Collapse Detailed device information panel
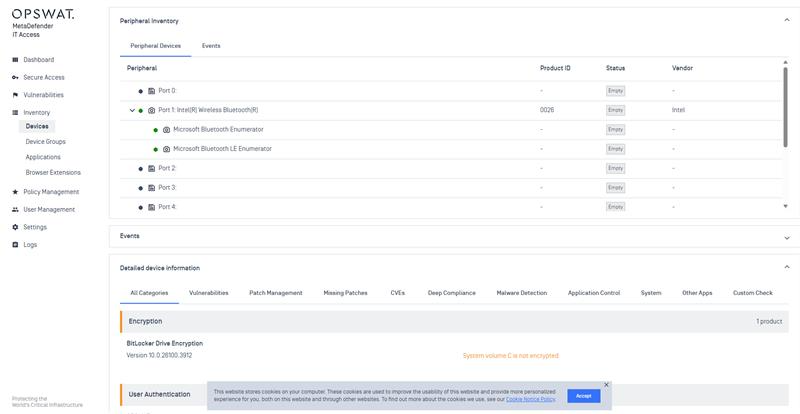This screenshot has width=800, height=414. tap(787, 267)
